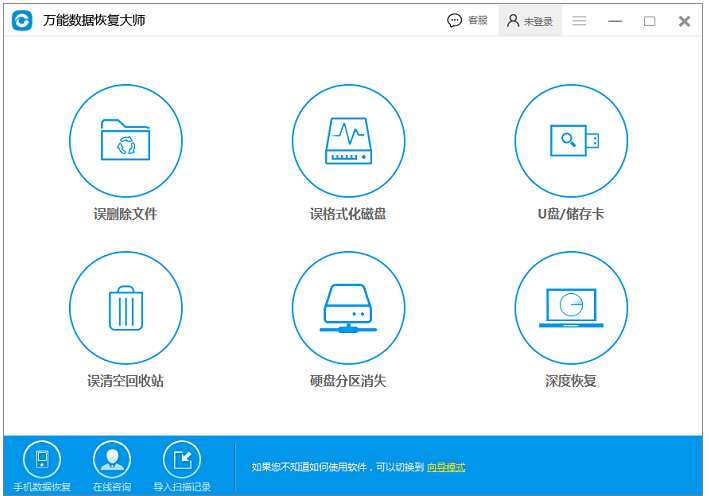This screenshot has height=496, width=709.
Task: Maximize the application window
Action: 650,21
